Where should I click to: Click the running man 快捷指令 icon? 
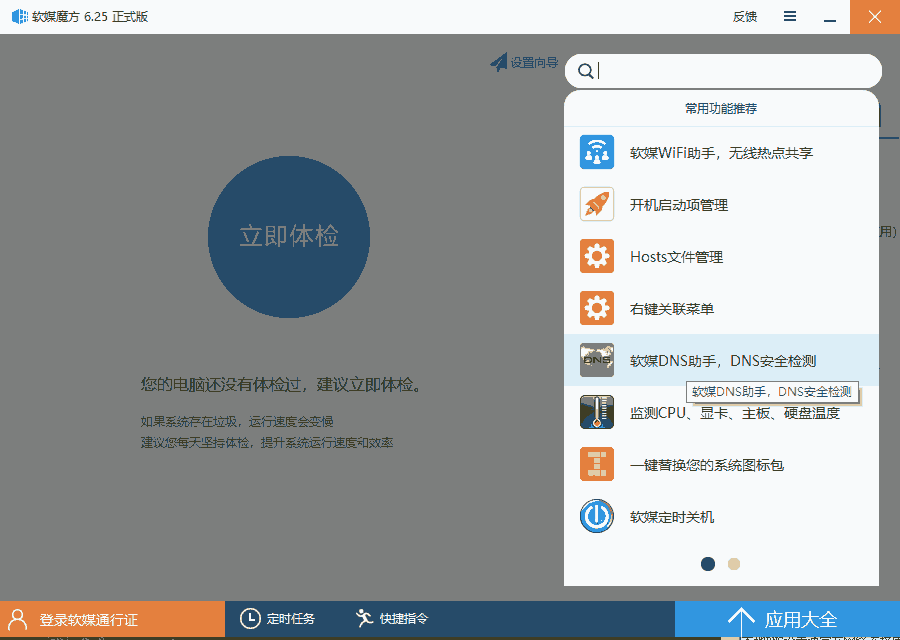(364, 618)
